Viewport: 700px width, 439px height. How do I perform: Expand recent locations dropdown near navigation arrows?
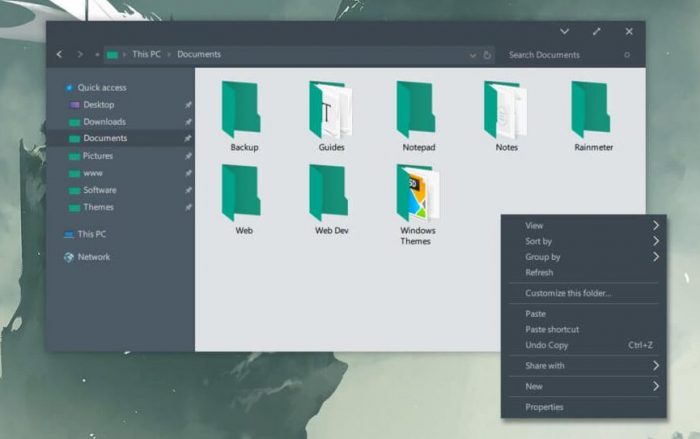click(97, 55)
